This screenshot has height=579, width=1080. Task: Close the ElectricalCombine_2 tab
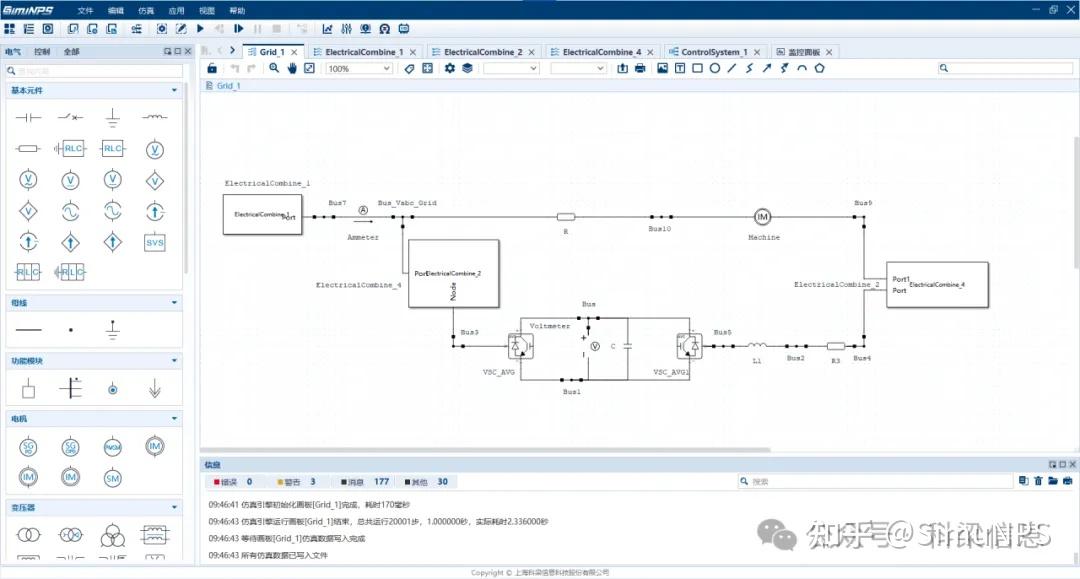click(530, 51)
